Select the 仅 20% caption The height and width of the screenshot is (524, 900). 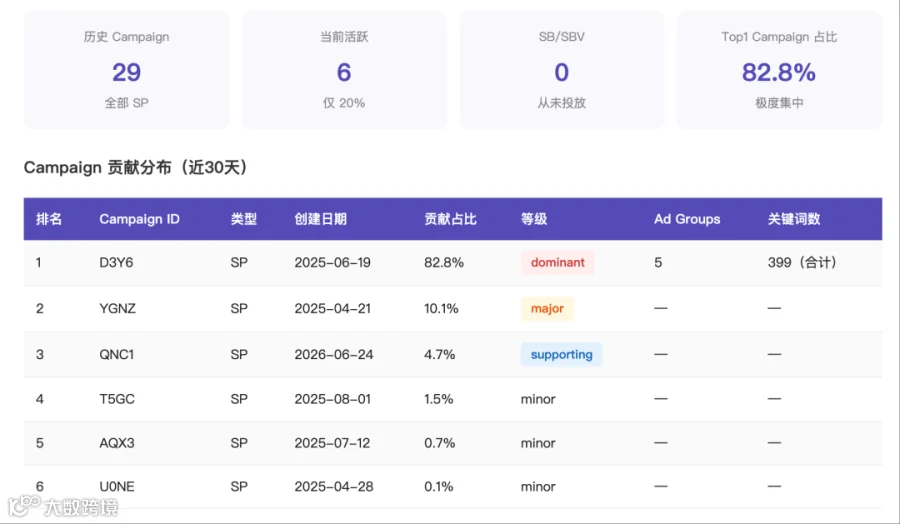tap(344, 103)
